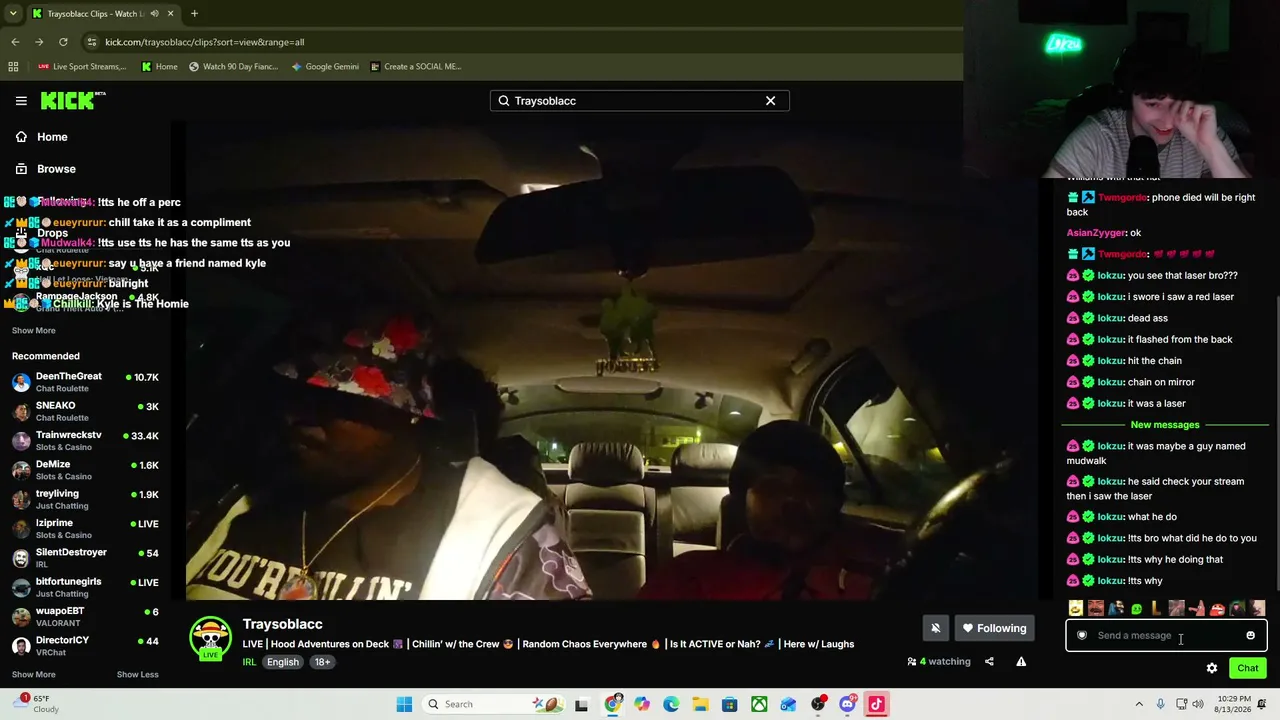Select the Traysoblacc Clips browser tab

tap(103, 13)
